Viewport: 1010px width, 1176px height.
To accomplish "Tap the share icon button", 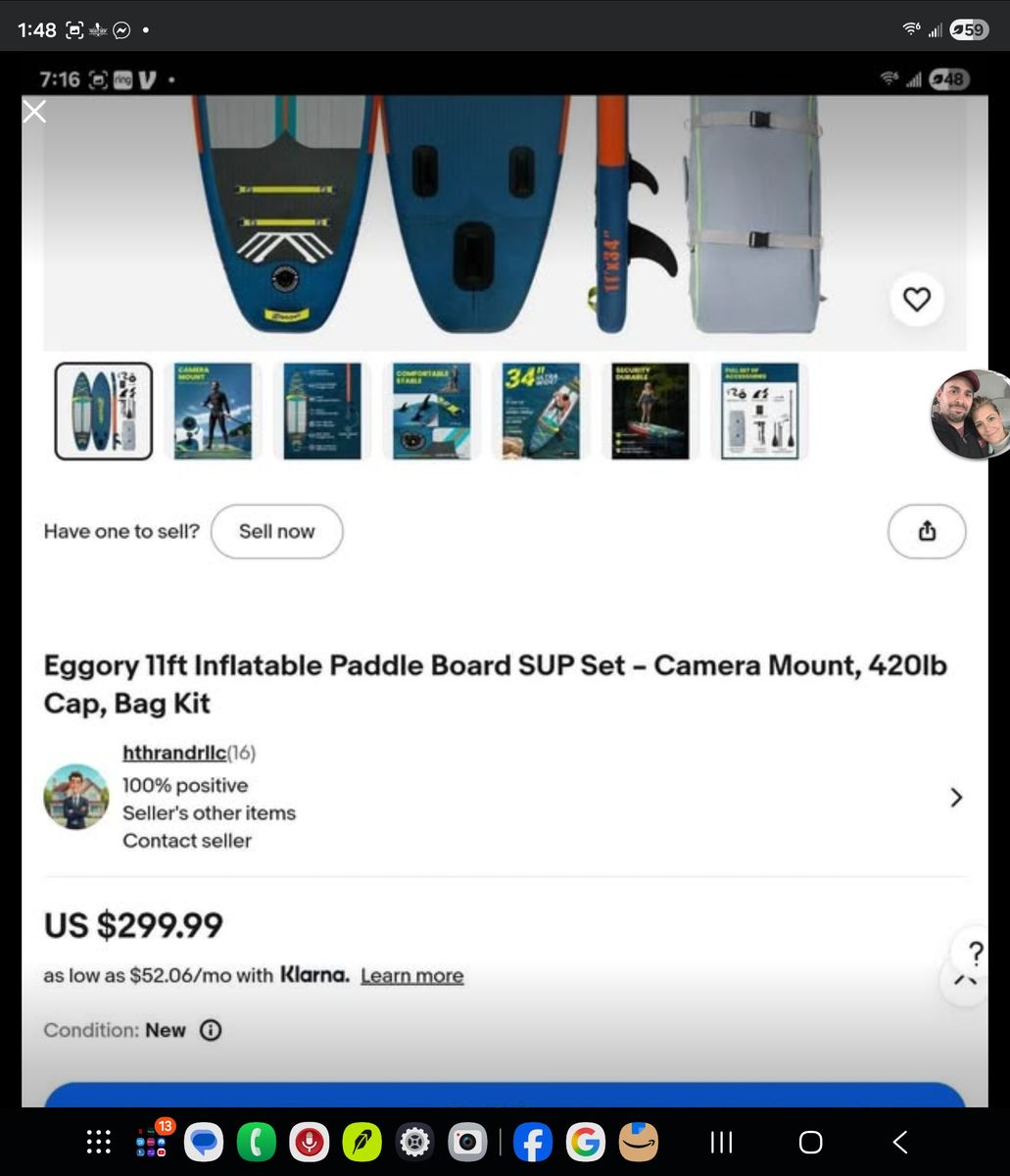I will pyautogui.click(x=927, y=531).
